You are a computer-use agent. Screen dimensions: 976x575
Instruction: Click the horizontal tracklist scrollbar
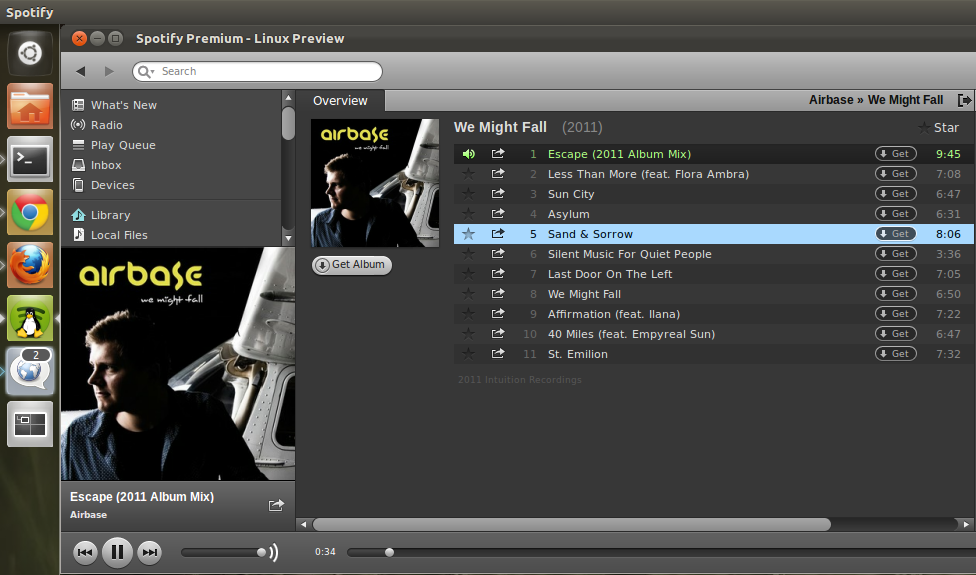coord(571,525)
